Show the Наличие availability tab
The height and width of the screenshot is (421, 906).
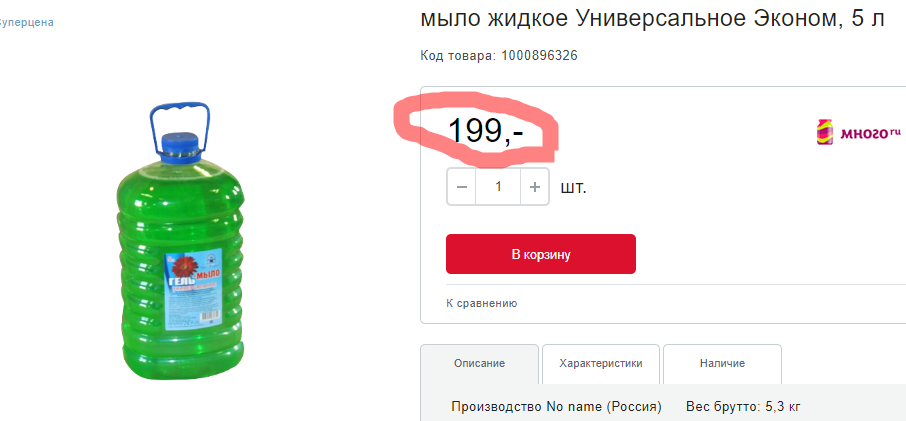tap(721, 364)
